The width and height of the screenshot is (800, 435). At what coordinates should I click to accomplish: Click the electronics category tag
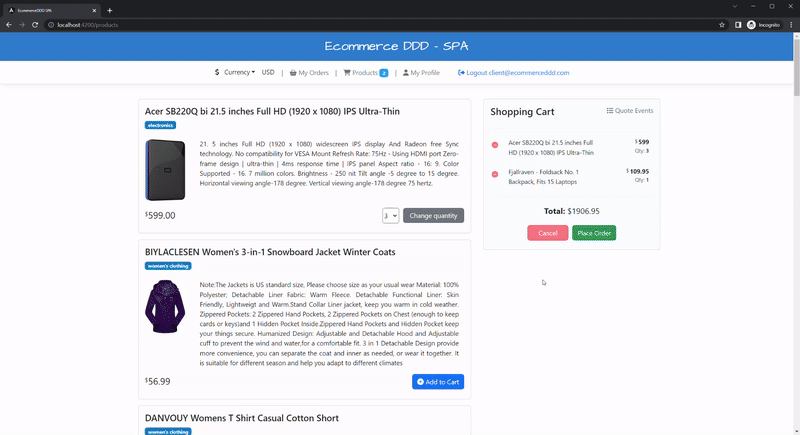click(160, 125)
